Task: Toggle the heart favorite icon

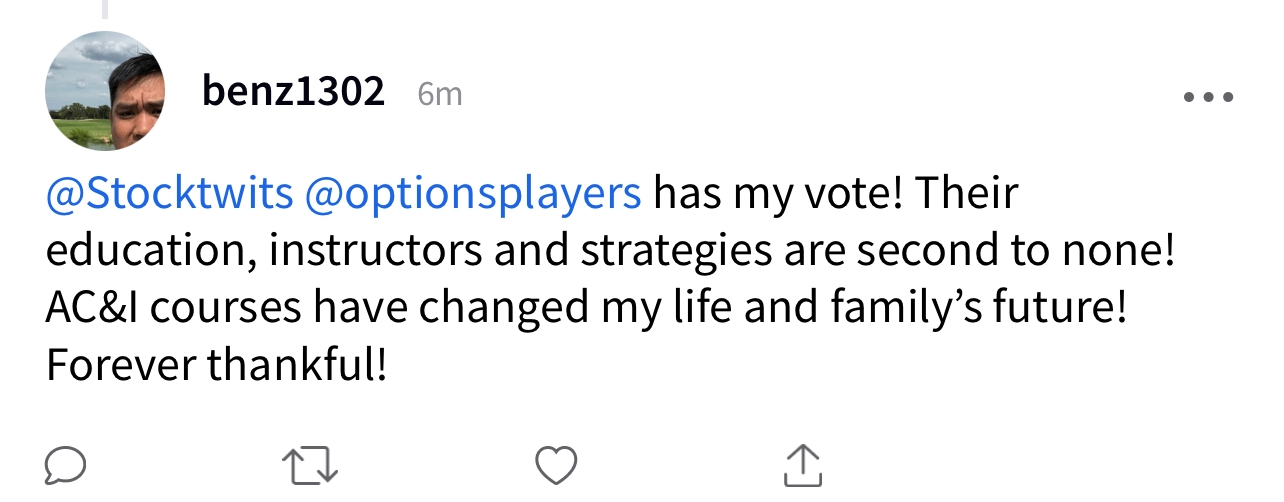Action: (556, 466)
